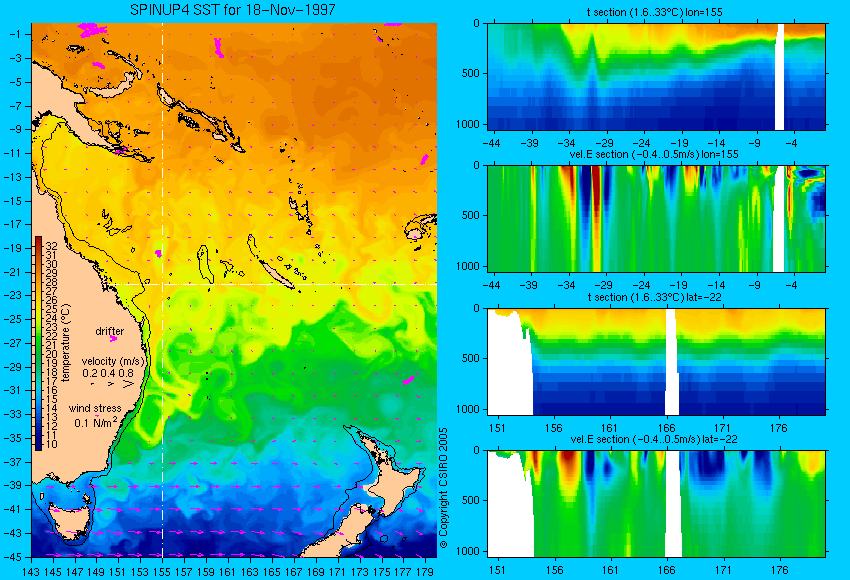Image resolution: width=850 pixels, height=580 pixels.
Task: Click the 't section (1.6..33°C) lat=-22' heading
Action: 654,297
